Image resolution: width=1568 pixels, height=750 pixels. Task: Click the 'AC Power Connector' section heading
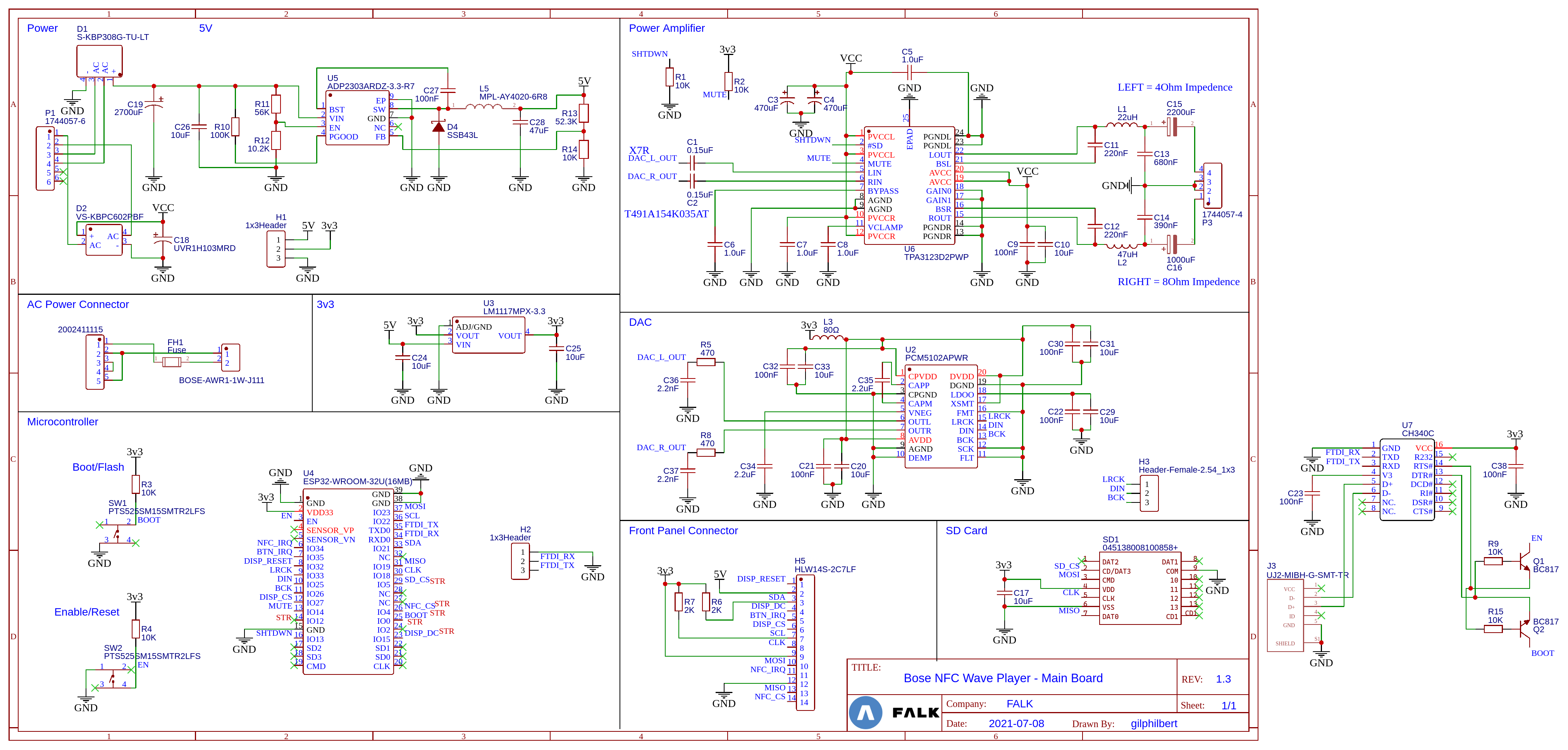[x=78, y=304]
